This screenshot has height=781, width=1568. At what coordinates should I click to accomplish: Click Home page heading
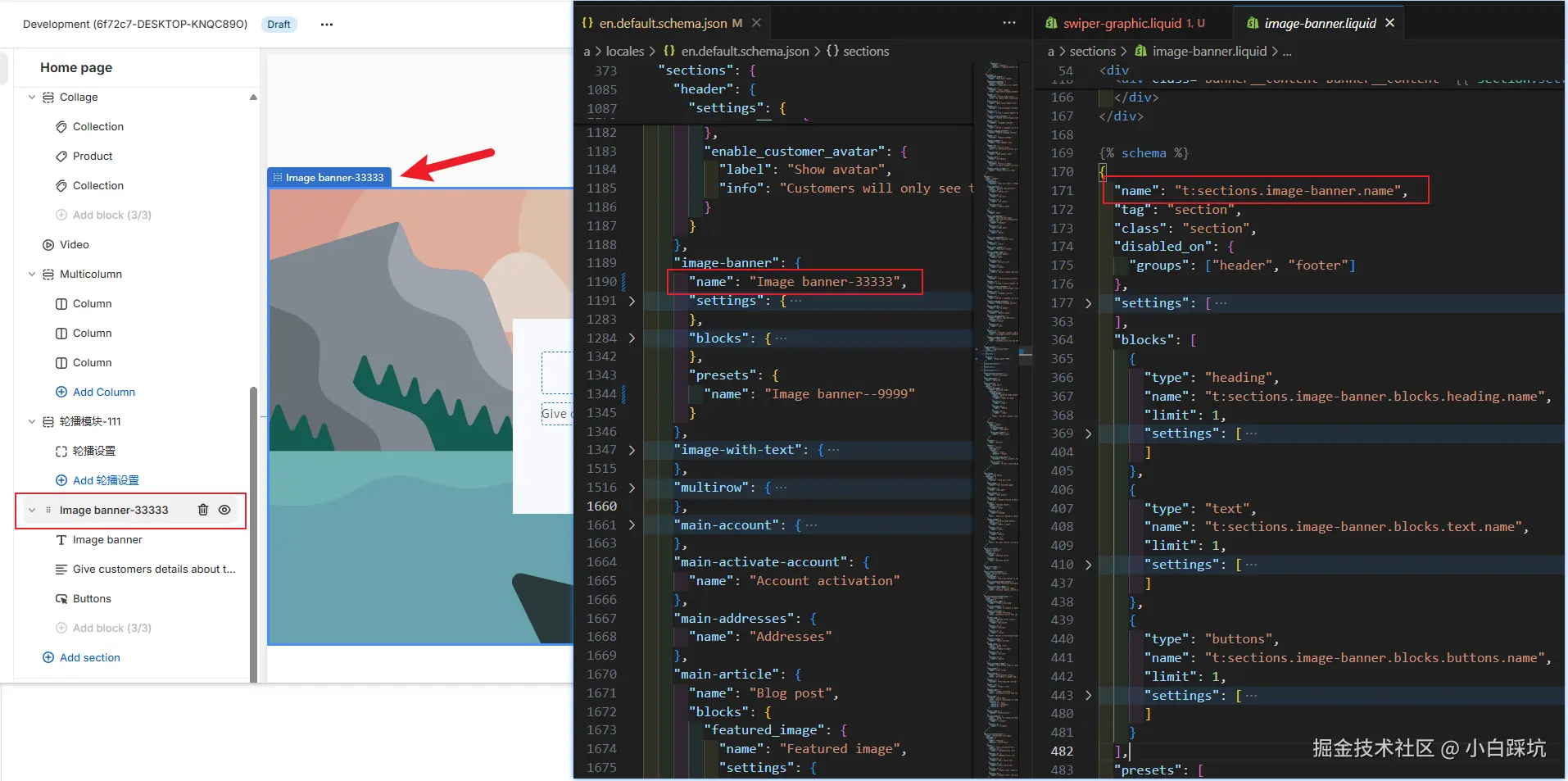pyautogui.click(x=76, y=67)
